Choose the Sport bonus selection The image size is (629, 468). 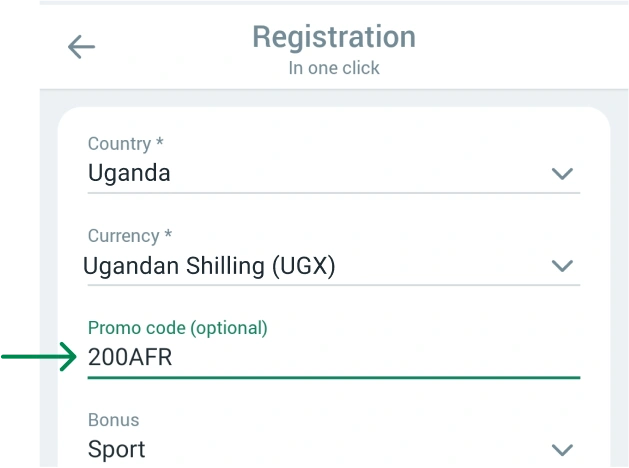tap(117, 449)
